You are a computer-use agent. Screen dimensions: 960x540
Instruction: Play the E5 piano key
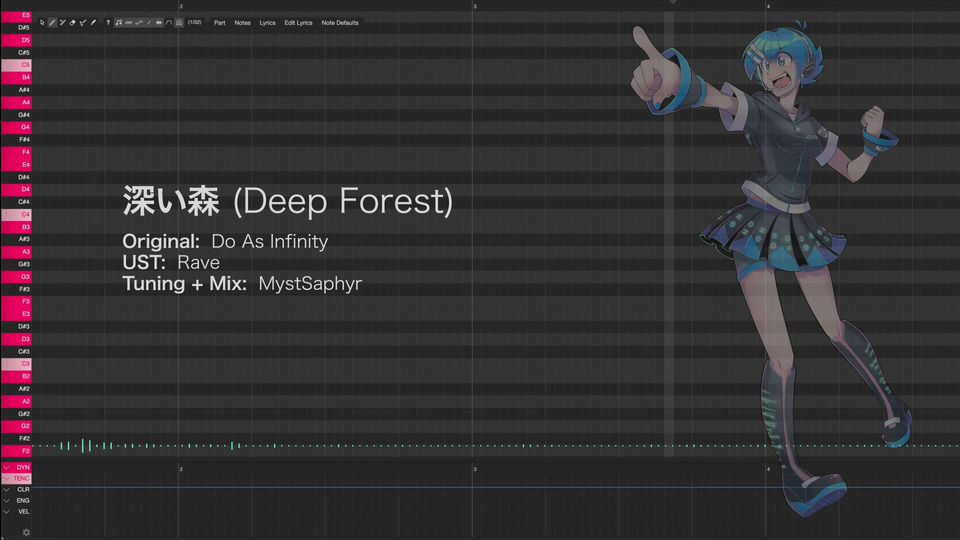pos(16,15)
